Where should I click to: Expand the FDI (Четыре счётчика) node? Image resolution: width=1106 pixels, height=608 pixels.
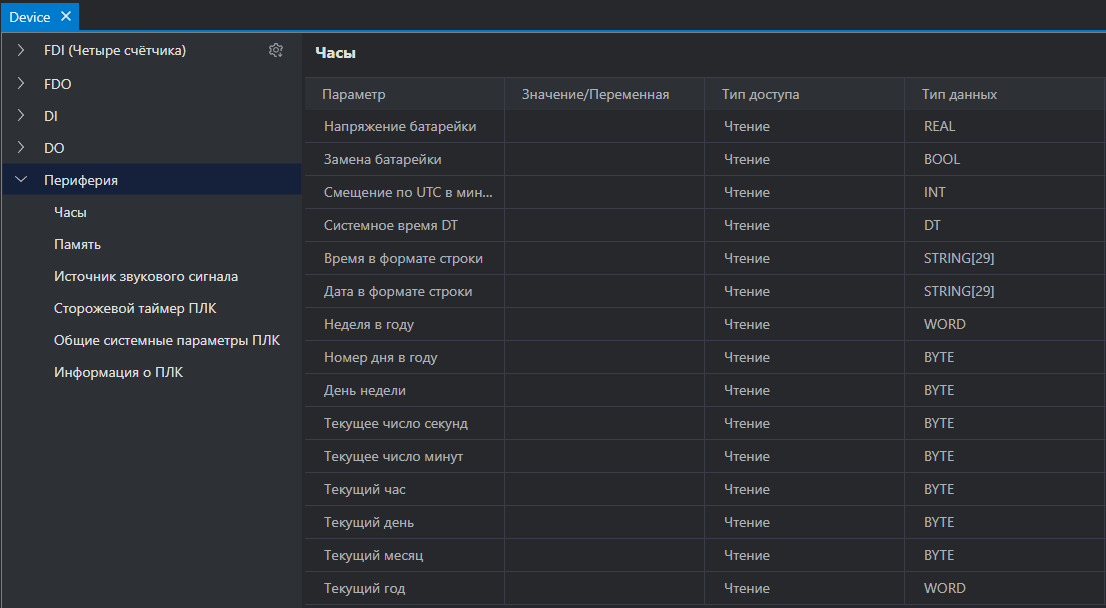click(x=21, y=50)
